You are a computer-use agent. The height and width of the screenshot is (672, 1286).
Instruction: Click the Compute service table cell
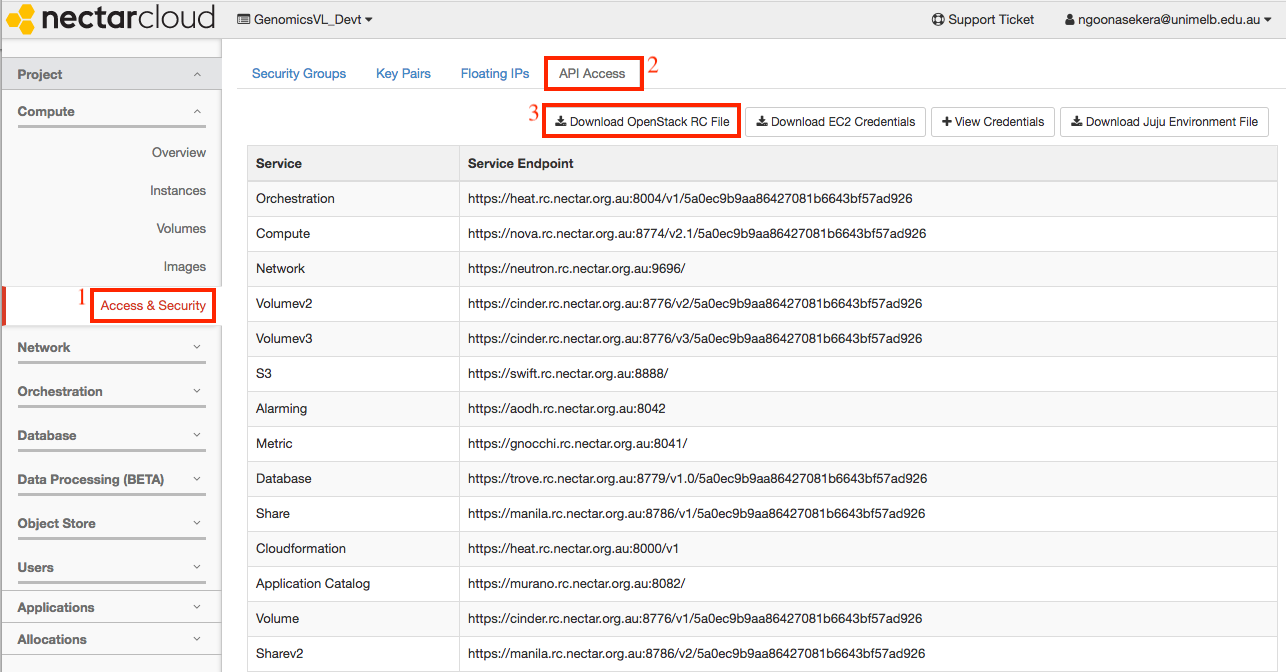tap(353, 233)
